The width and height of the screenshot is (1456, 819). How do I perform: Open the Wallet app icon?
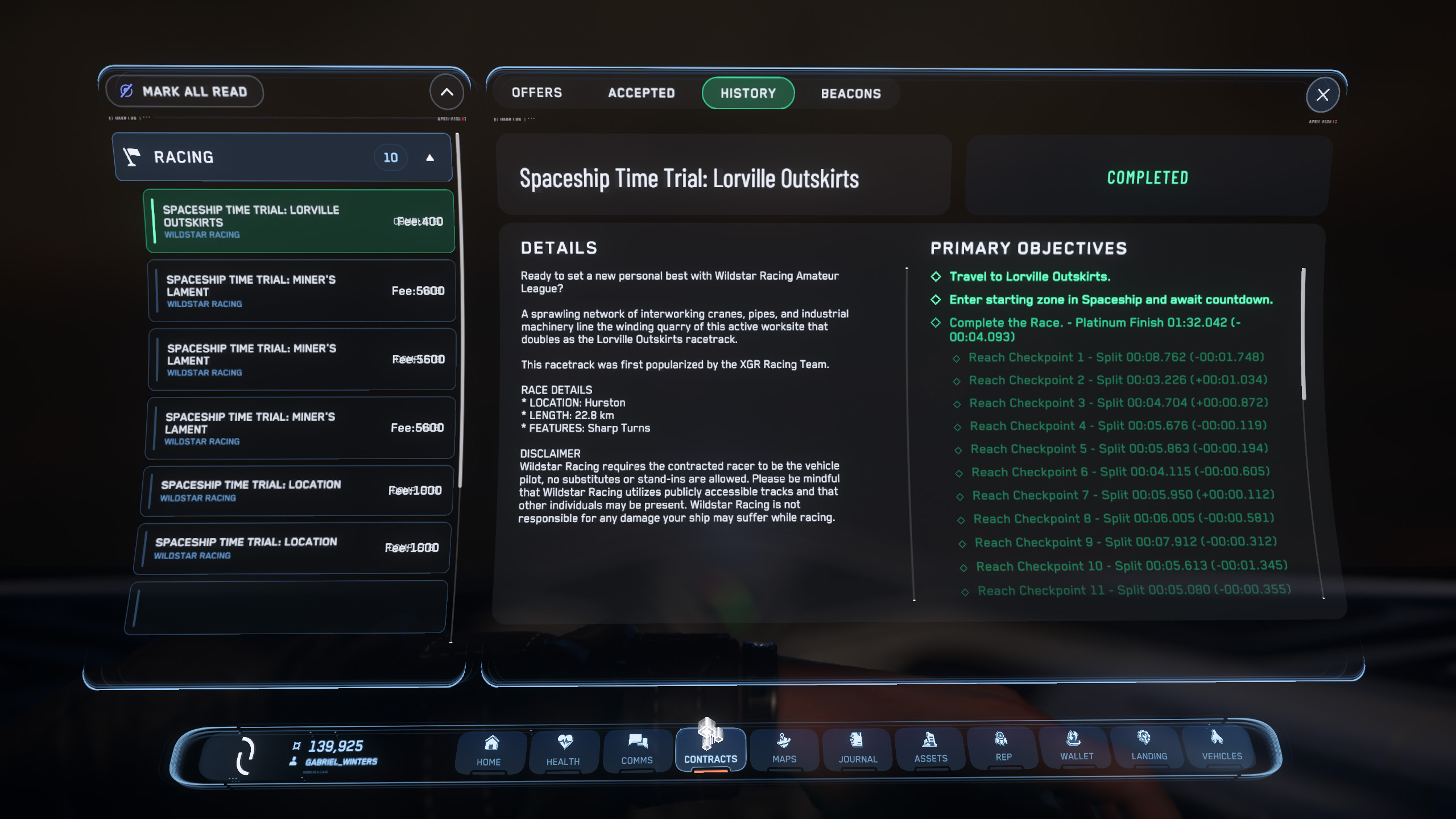(x=1076, y=746)
